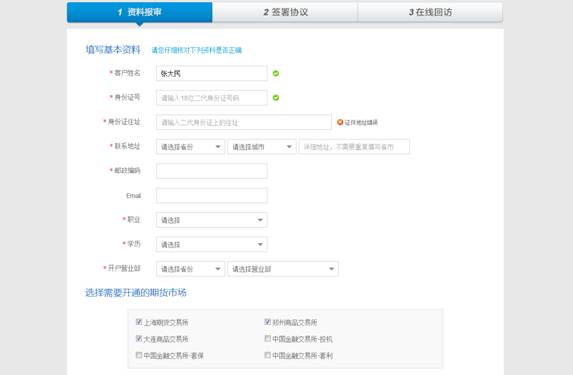573x375 pixels.
Task: Toggle 郑州商品交易所 checkbox
Action: click(x=267, y=322)
